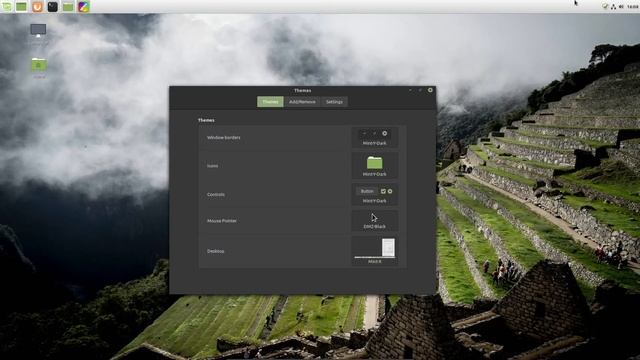This screenshot has width=640, height=360.
Task: Open Mouse Pointer theme chooser DMZ-Black
Action: 375,221
